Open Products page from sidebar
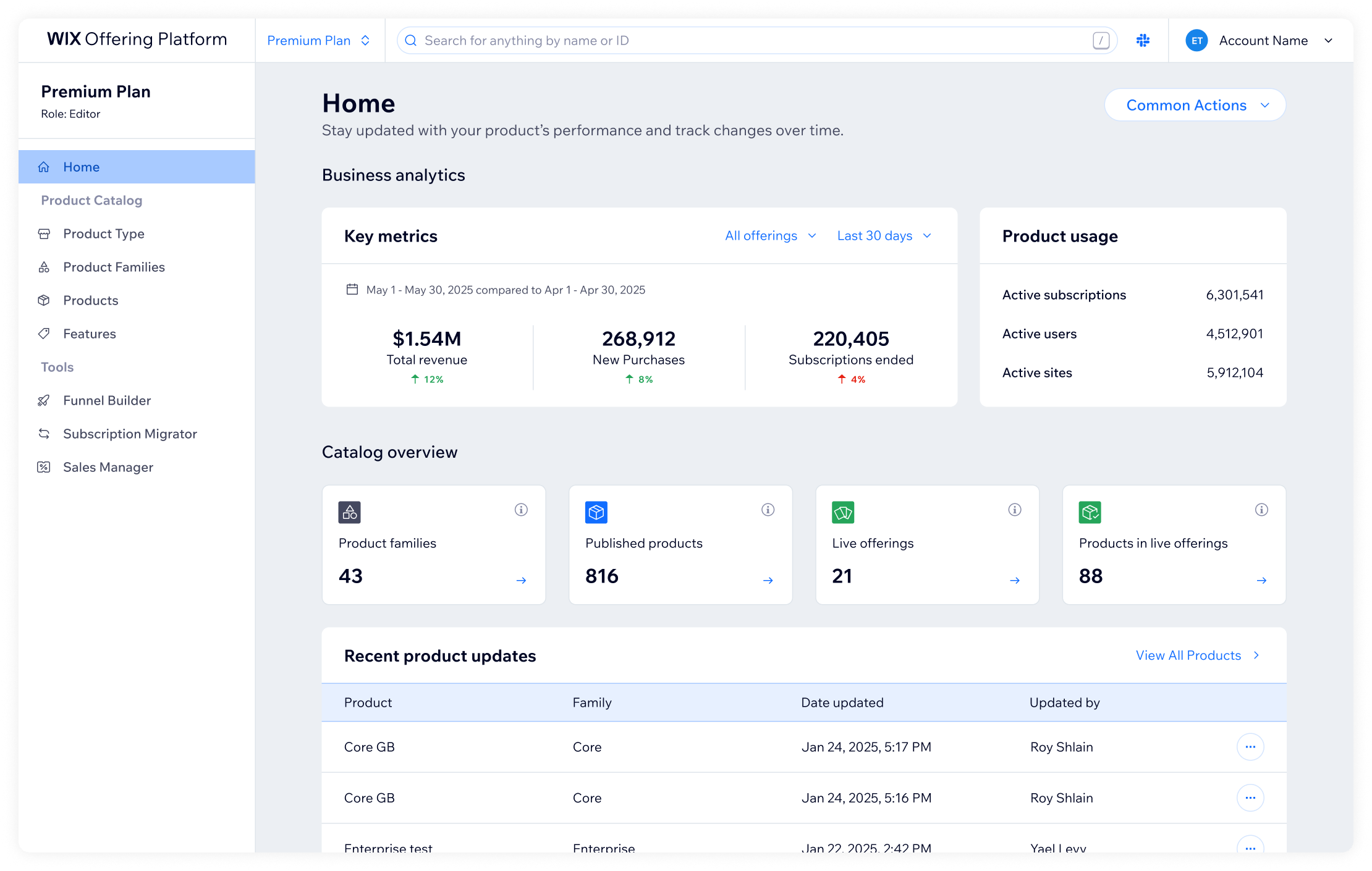 (137, 300)
